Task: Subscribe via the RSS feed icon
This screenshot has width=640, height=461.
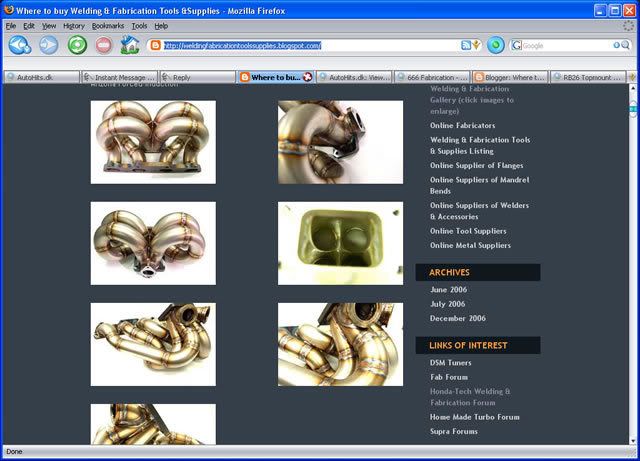Action: [465, 45]
